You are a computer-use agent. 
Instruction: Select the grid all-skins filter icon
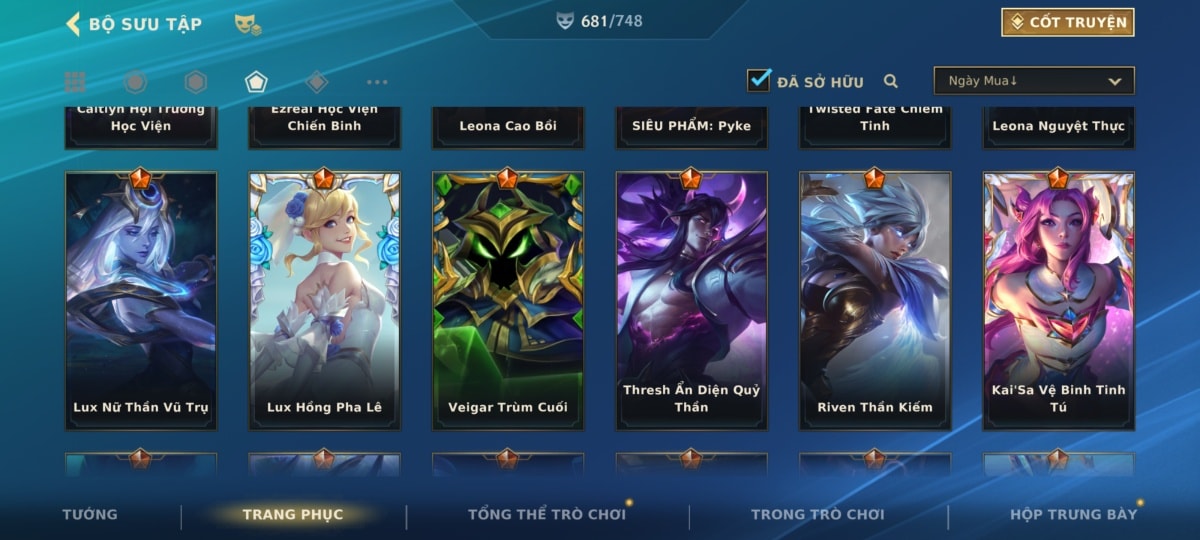(x=75, y=82)
